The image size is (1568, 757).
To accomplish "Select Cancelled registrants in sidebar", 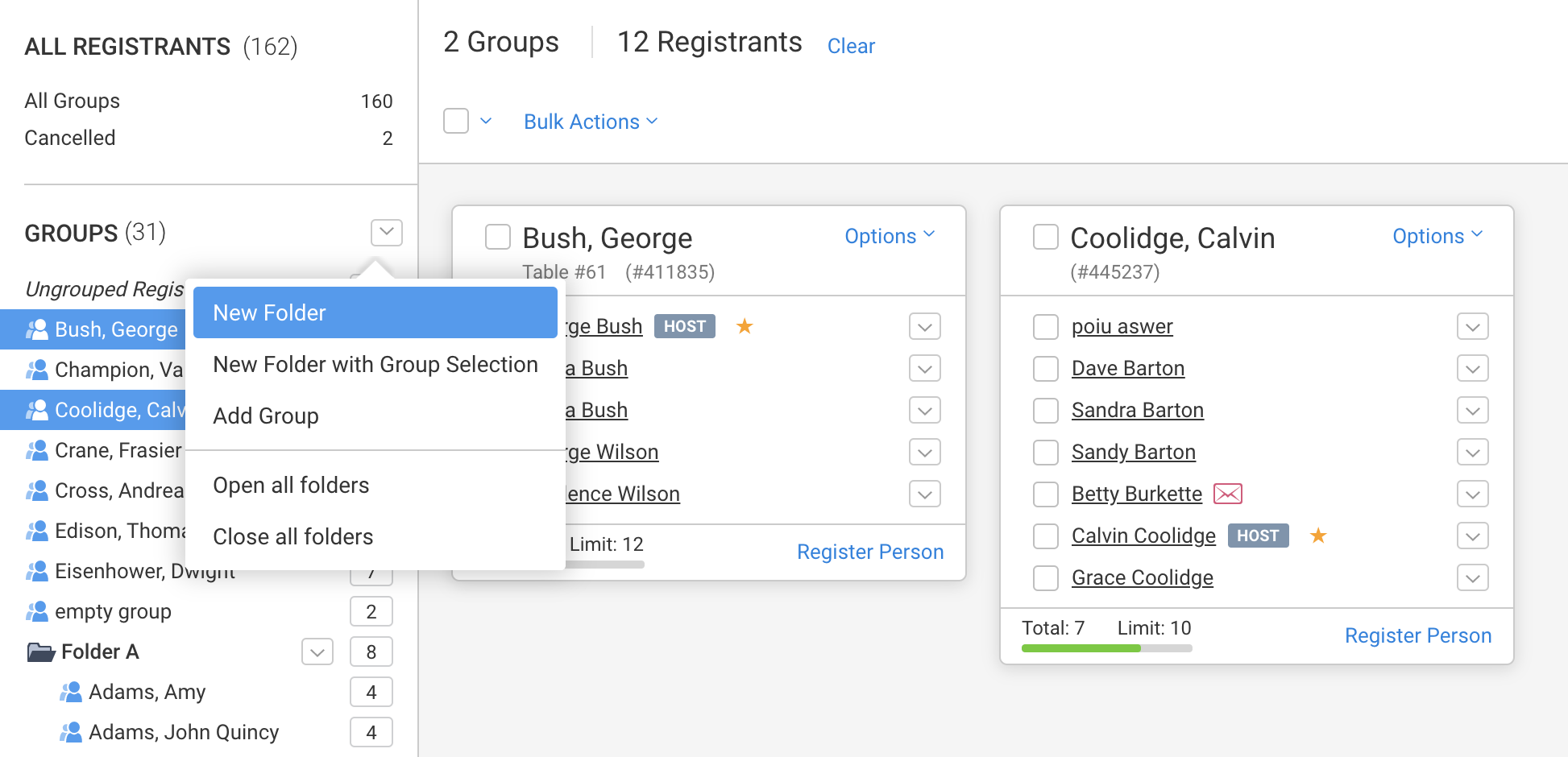I will tap(70, 138).
